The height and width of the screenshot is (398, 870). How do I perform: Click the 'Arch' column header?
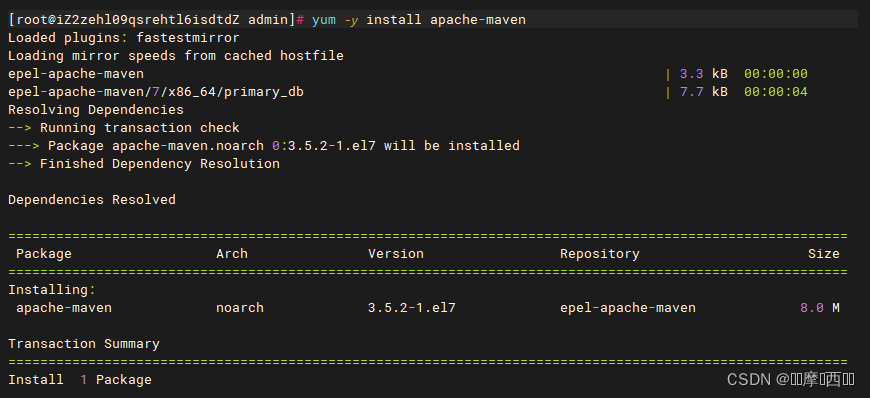[232, 254]
